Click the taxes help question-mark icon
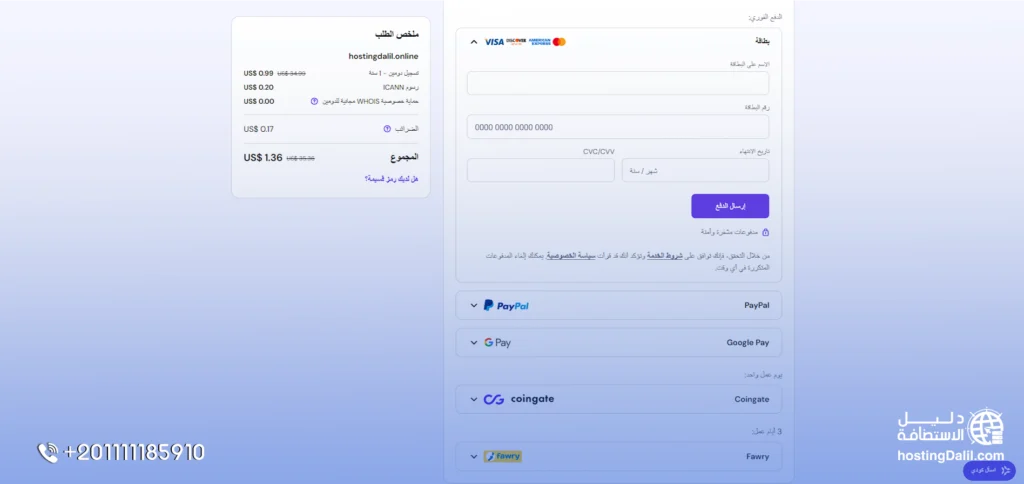Viewport: 1024px width, 484px height. point(387,129)
